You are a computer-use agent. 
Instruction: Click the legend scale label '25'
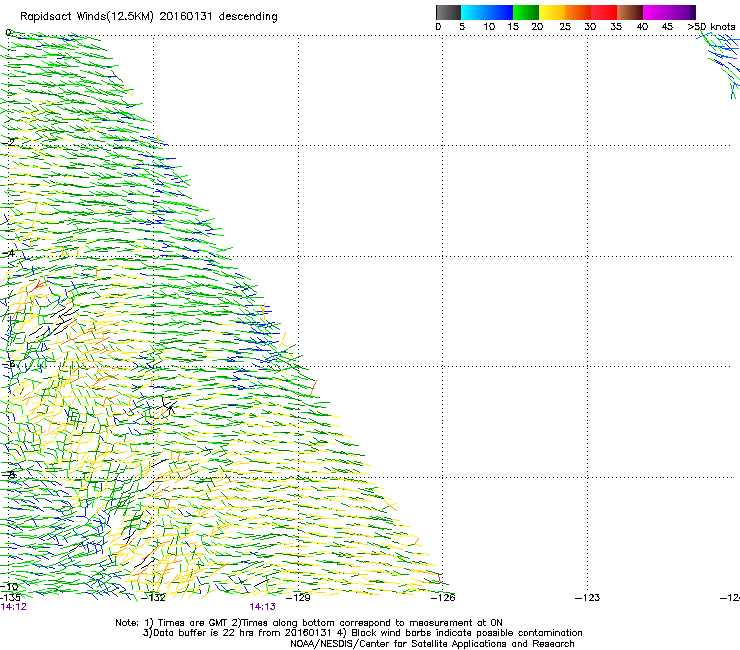coord(565,27)
